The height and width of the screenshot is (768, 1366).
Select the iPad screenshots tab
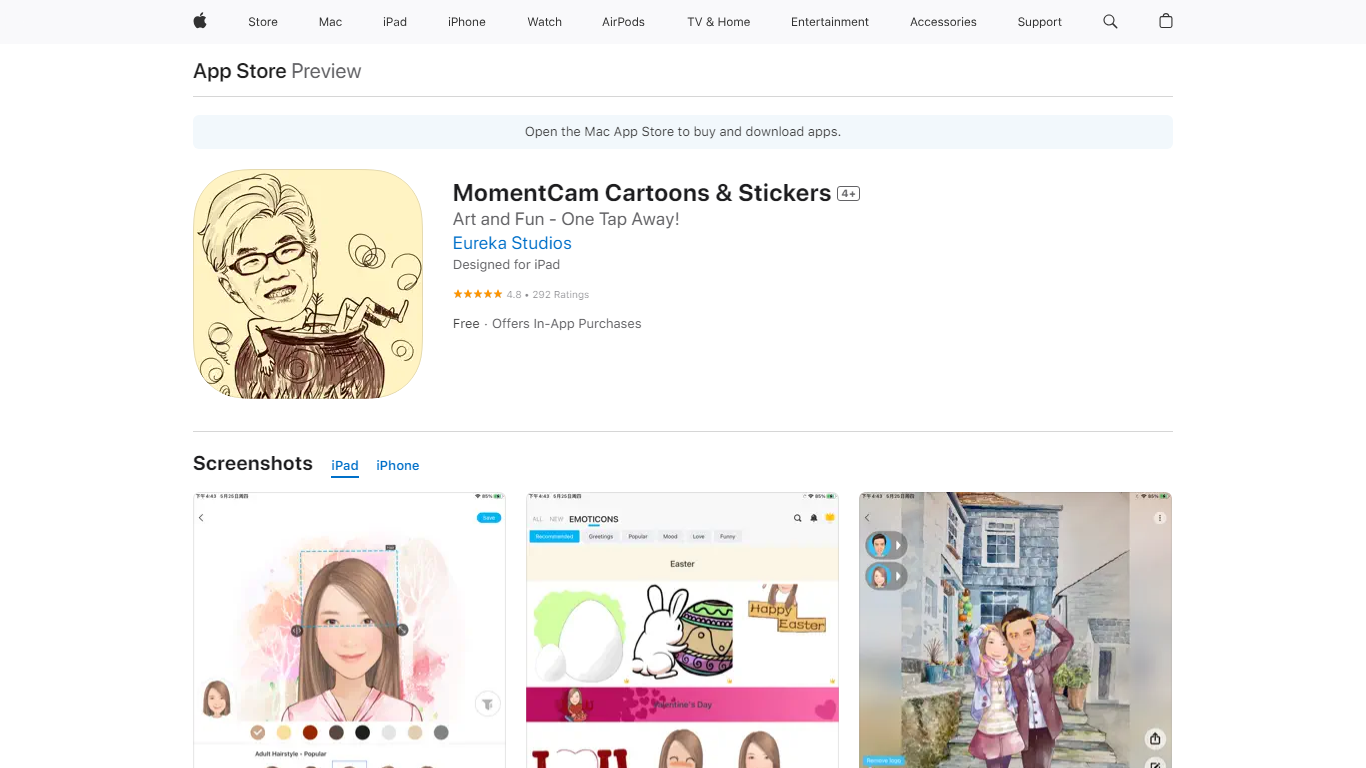(x=345, y=465)
